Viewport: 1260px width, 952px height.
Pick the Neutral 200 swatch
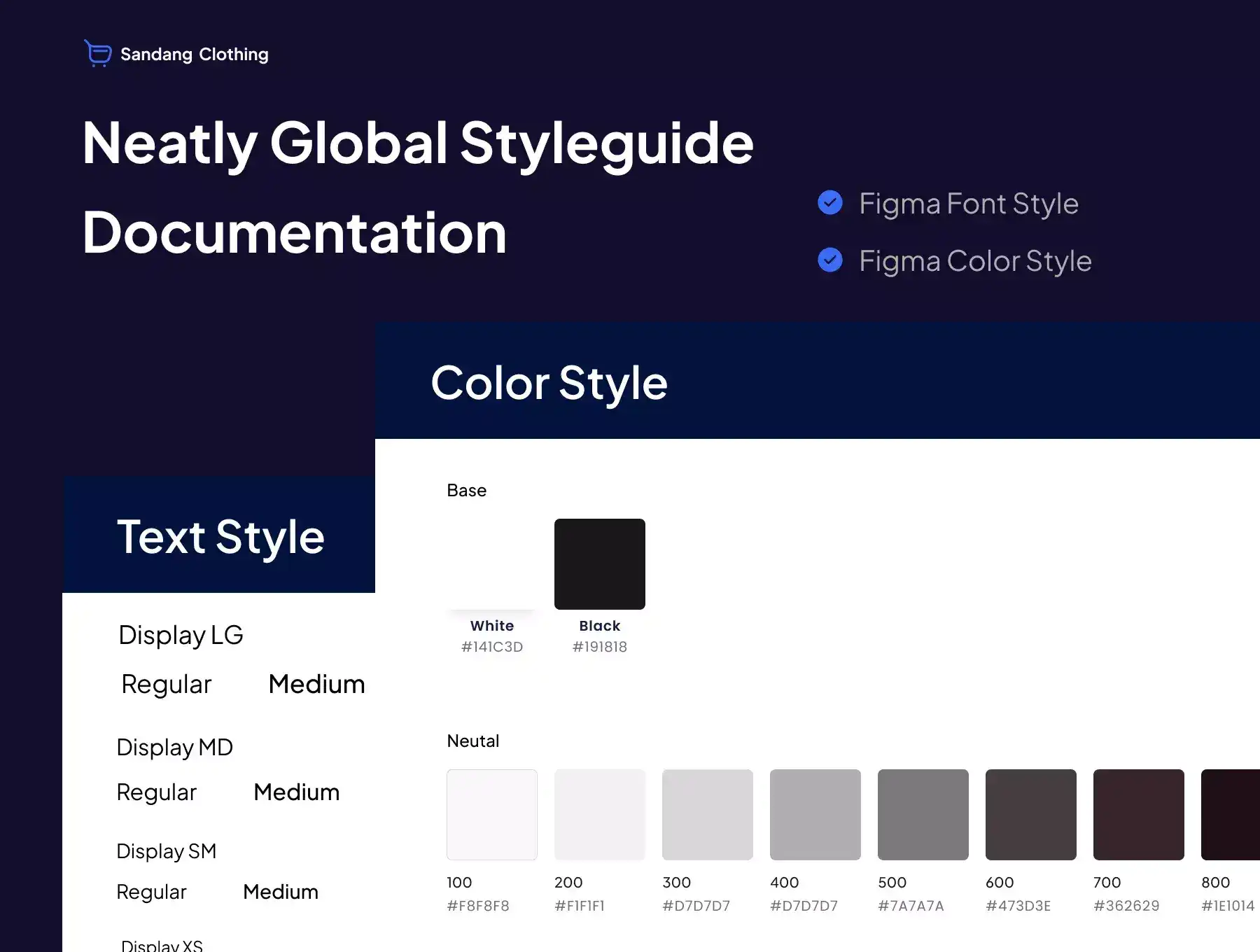coord(599,814)
